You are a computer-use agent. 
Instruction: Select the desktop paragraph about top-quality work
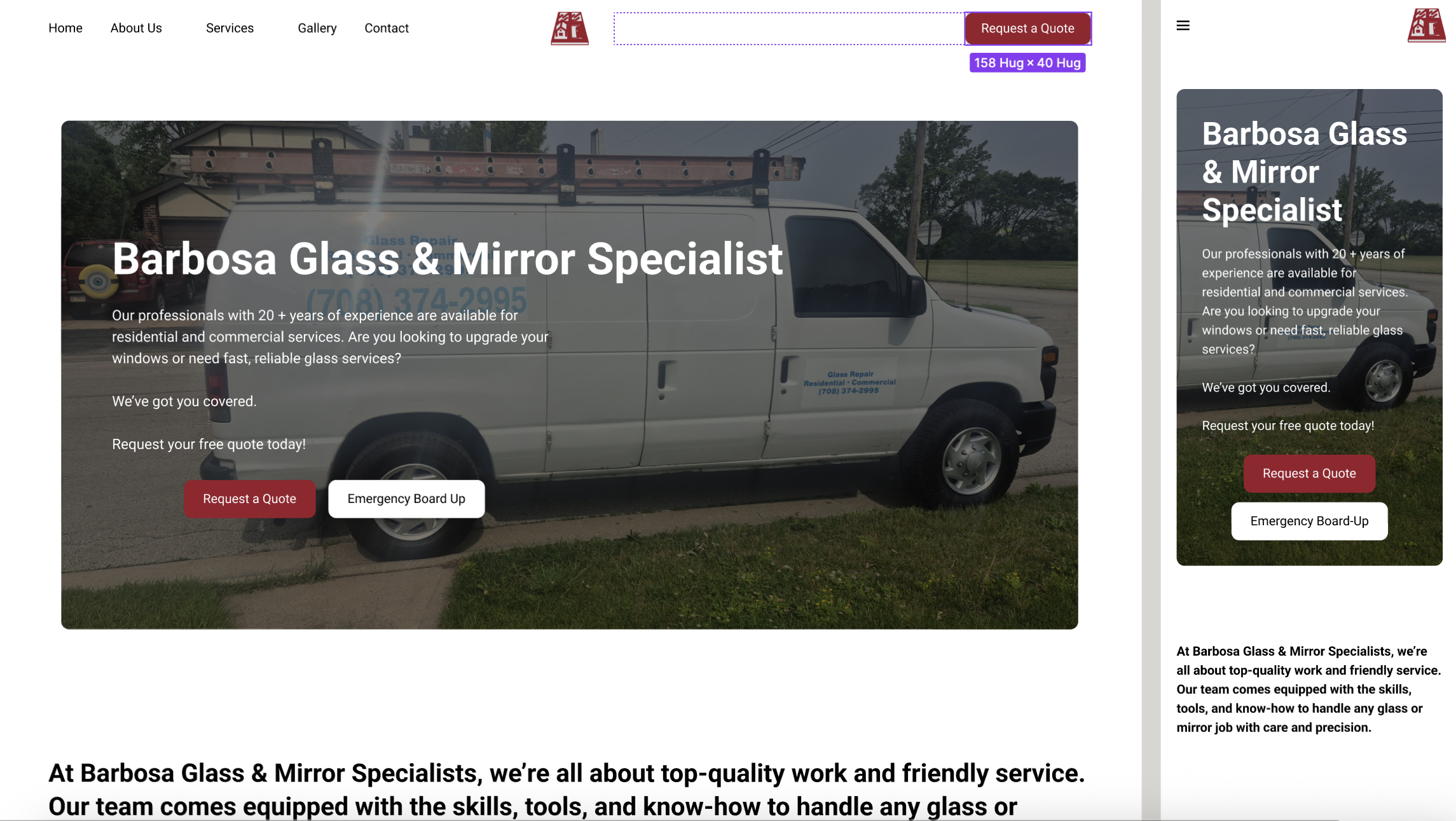point(567,789)
